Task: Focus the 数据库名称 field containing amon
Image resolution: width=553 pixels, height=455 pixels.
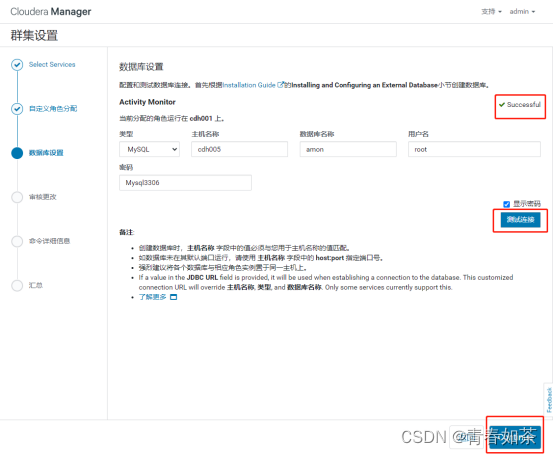Action: coord(348,149)
